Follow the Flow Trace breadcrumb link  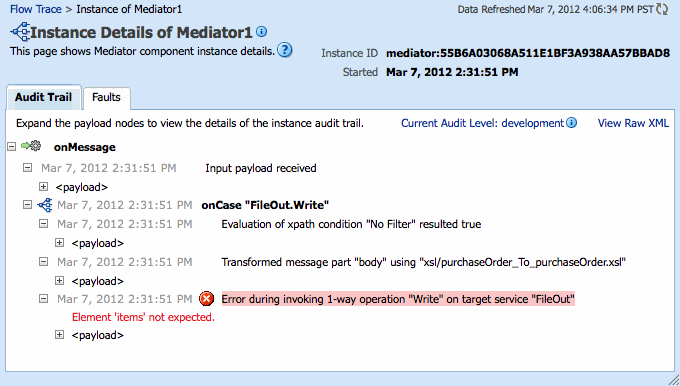[36, 9]
